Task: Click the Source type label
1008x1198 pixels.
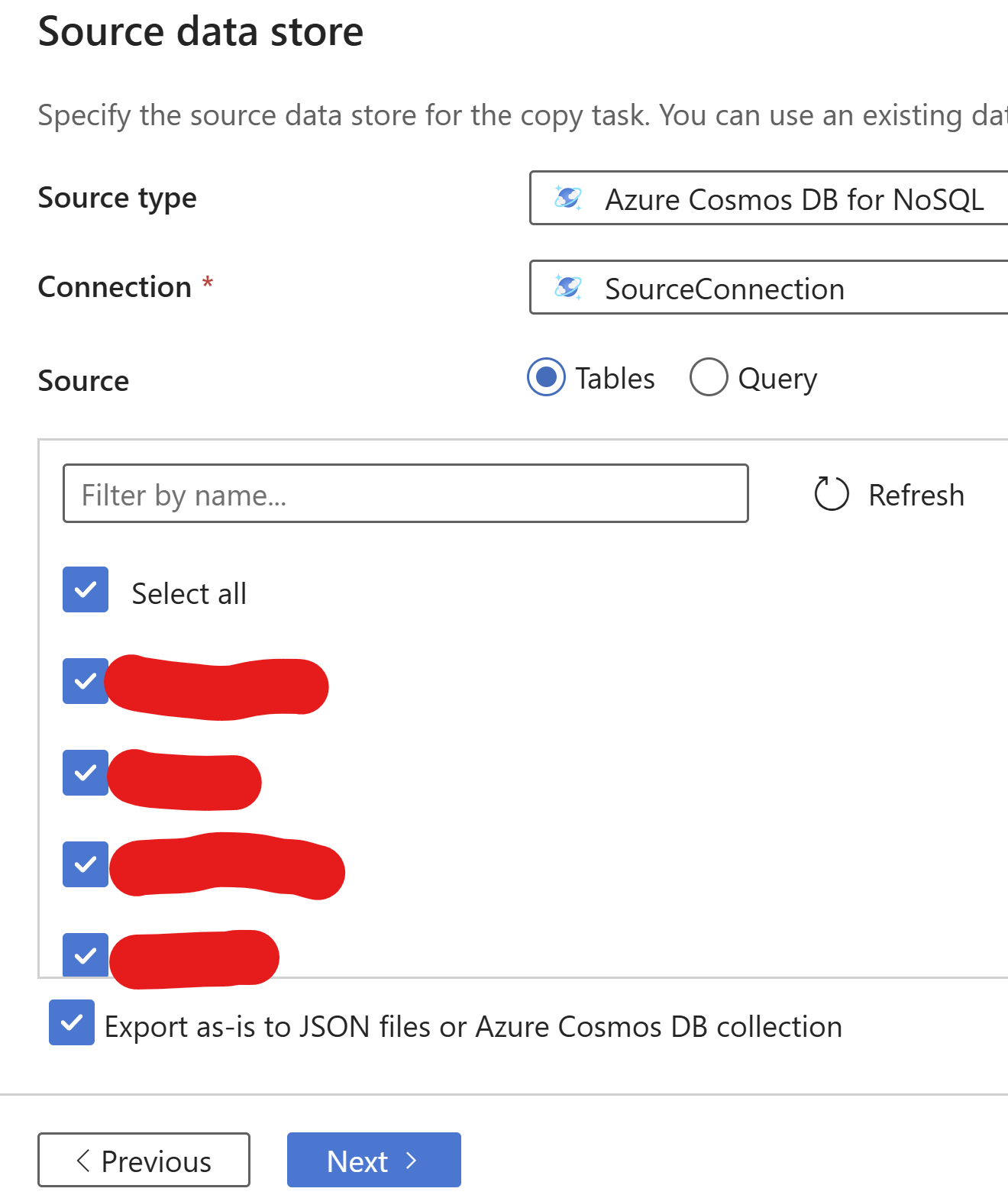Action: pos(118,199)
